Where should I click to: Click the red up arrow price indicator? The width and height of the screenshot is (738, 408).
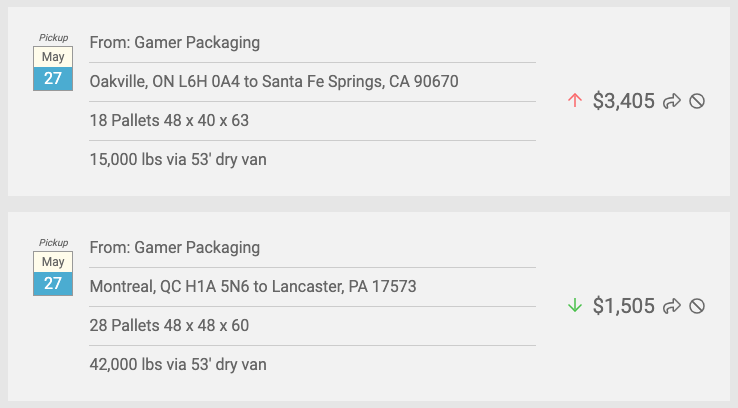coord(575,100)
